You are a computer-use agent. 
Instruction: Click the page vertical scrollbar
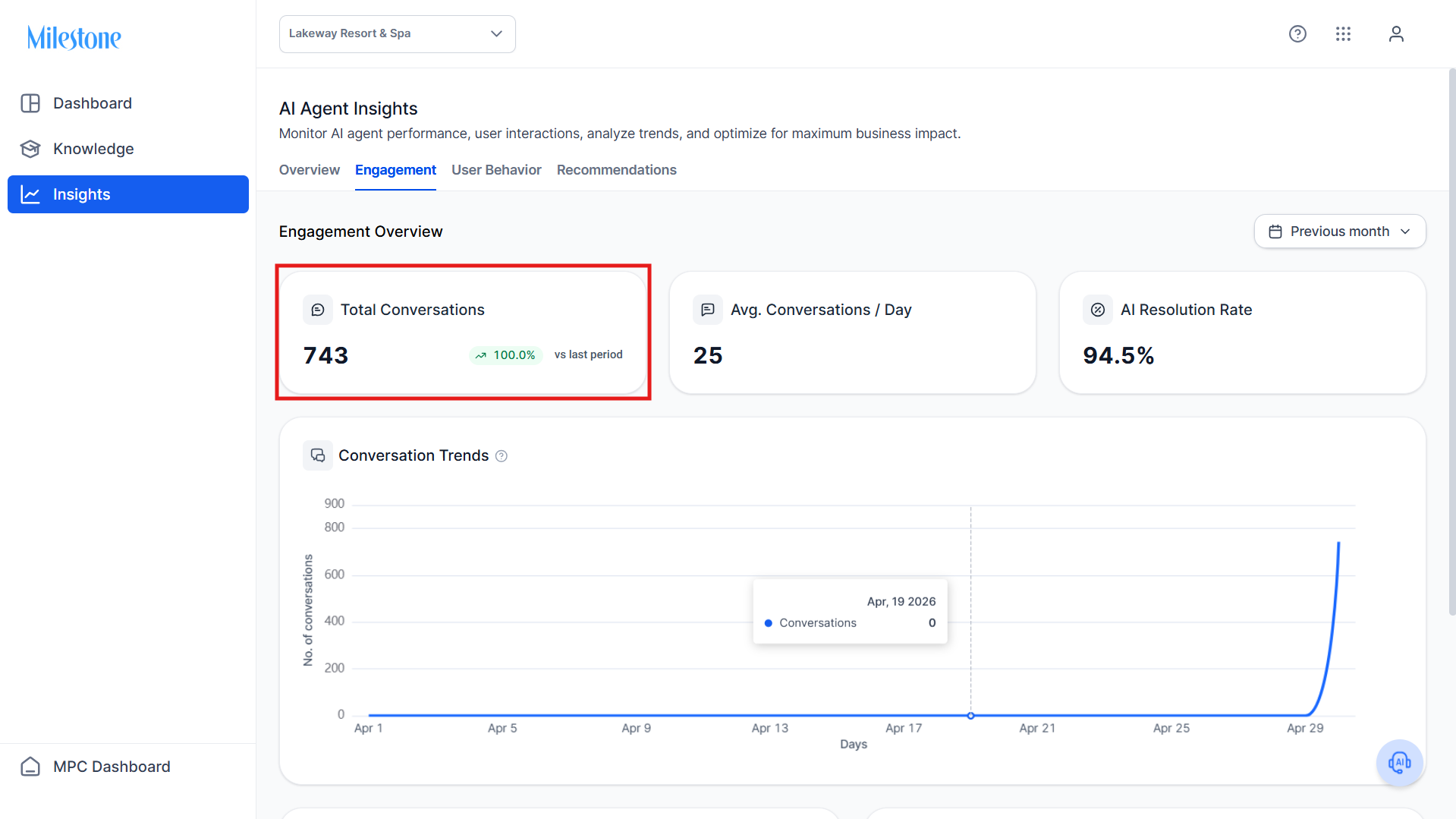tap(1452, 342)
